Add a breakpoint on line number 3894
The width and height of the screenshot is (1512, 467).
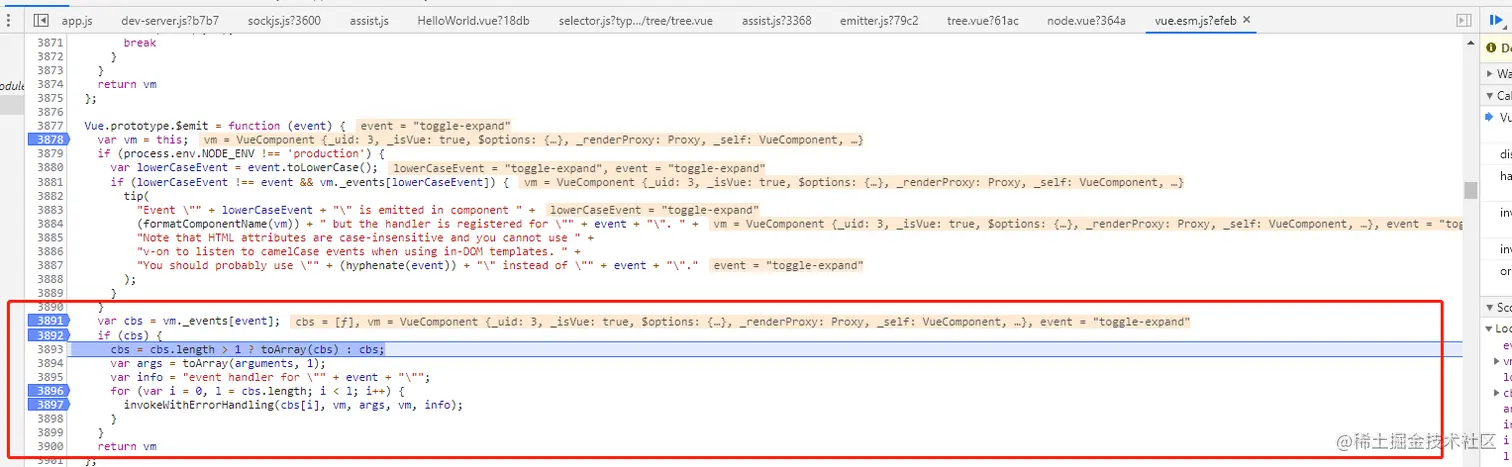coord(49,363)
